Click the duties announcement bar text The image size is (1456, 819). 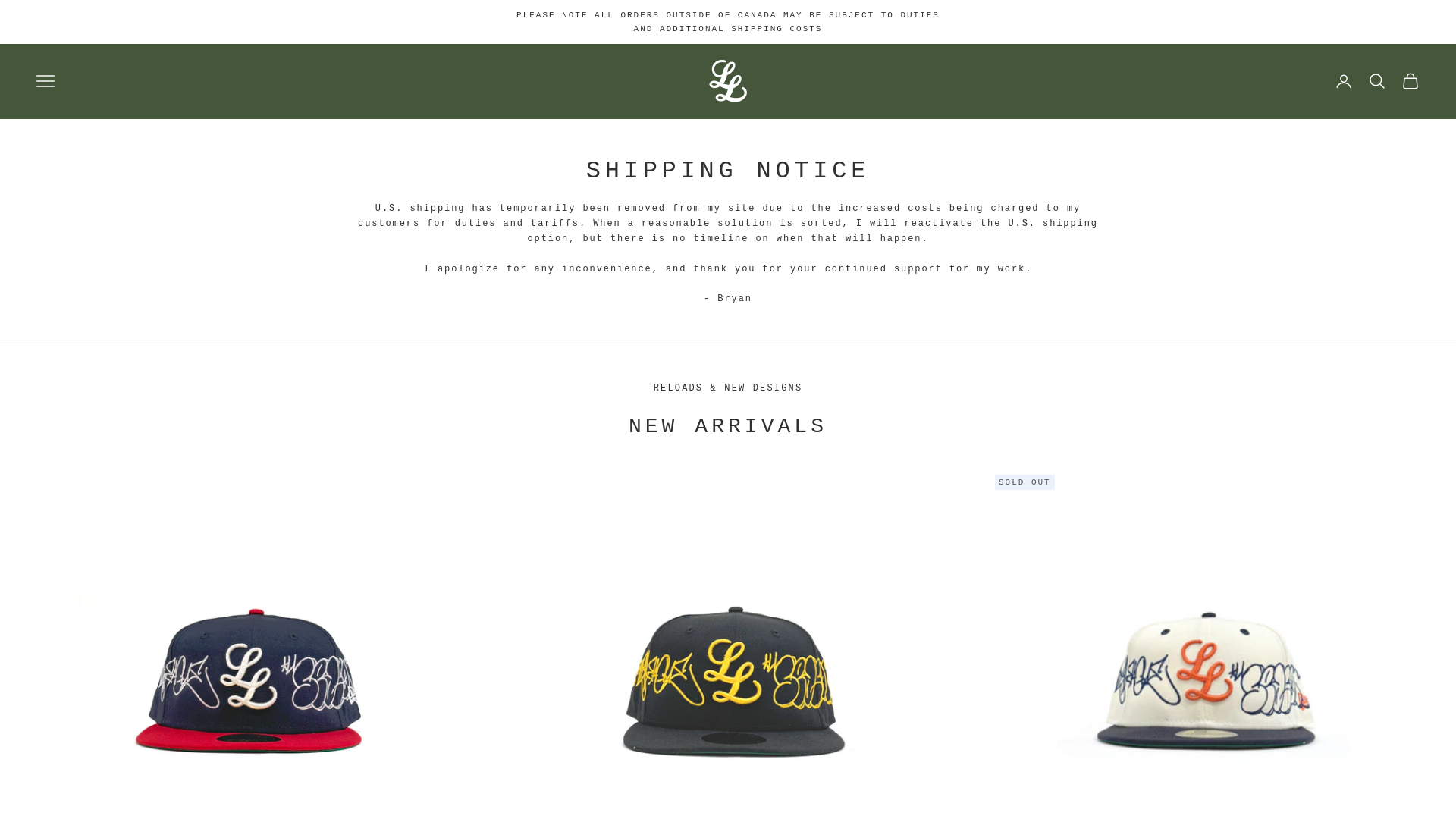coord(728,22)
